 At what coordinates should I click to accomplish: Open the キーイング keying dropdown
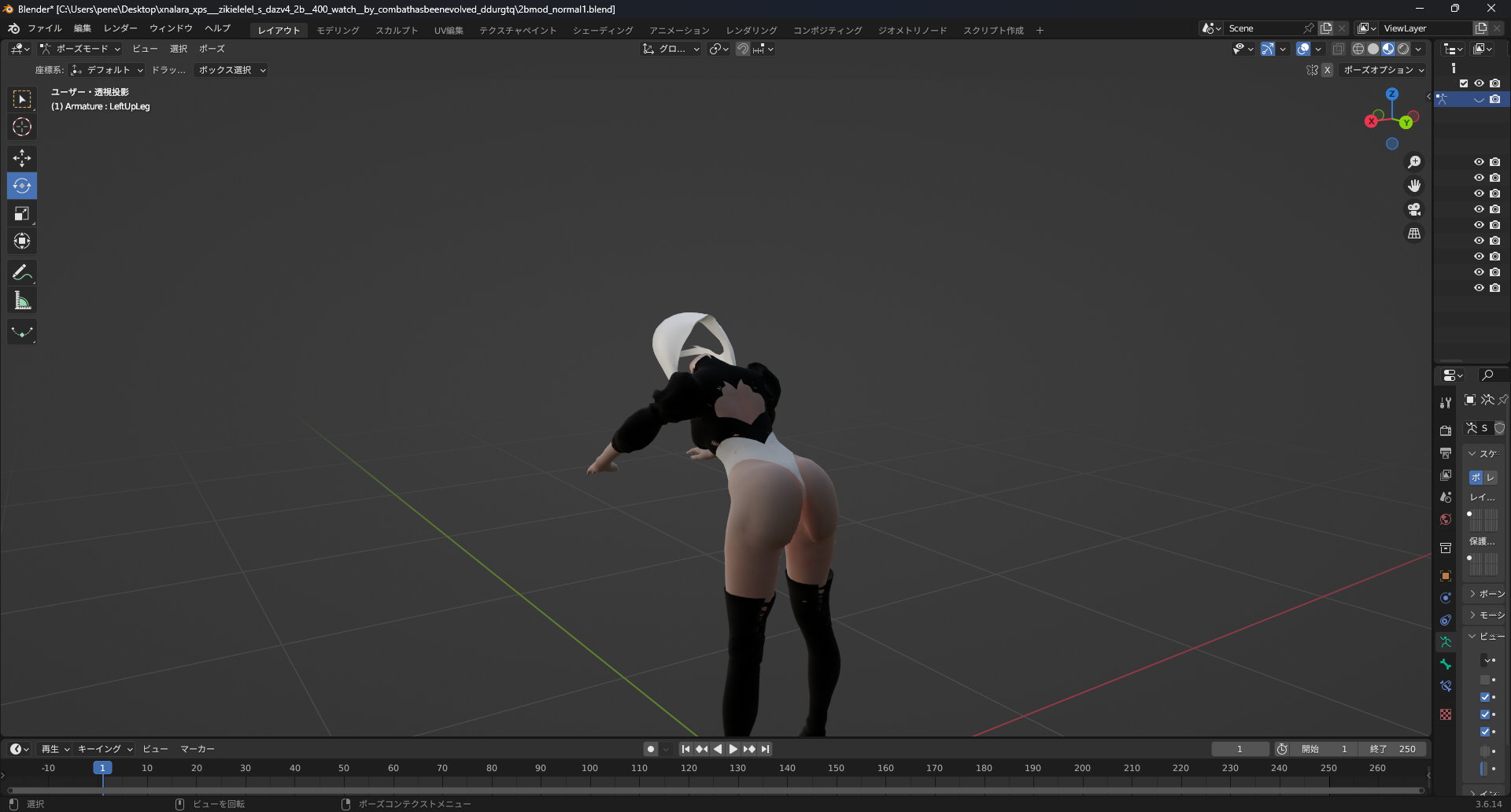[x=105, y=749]
